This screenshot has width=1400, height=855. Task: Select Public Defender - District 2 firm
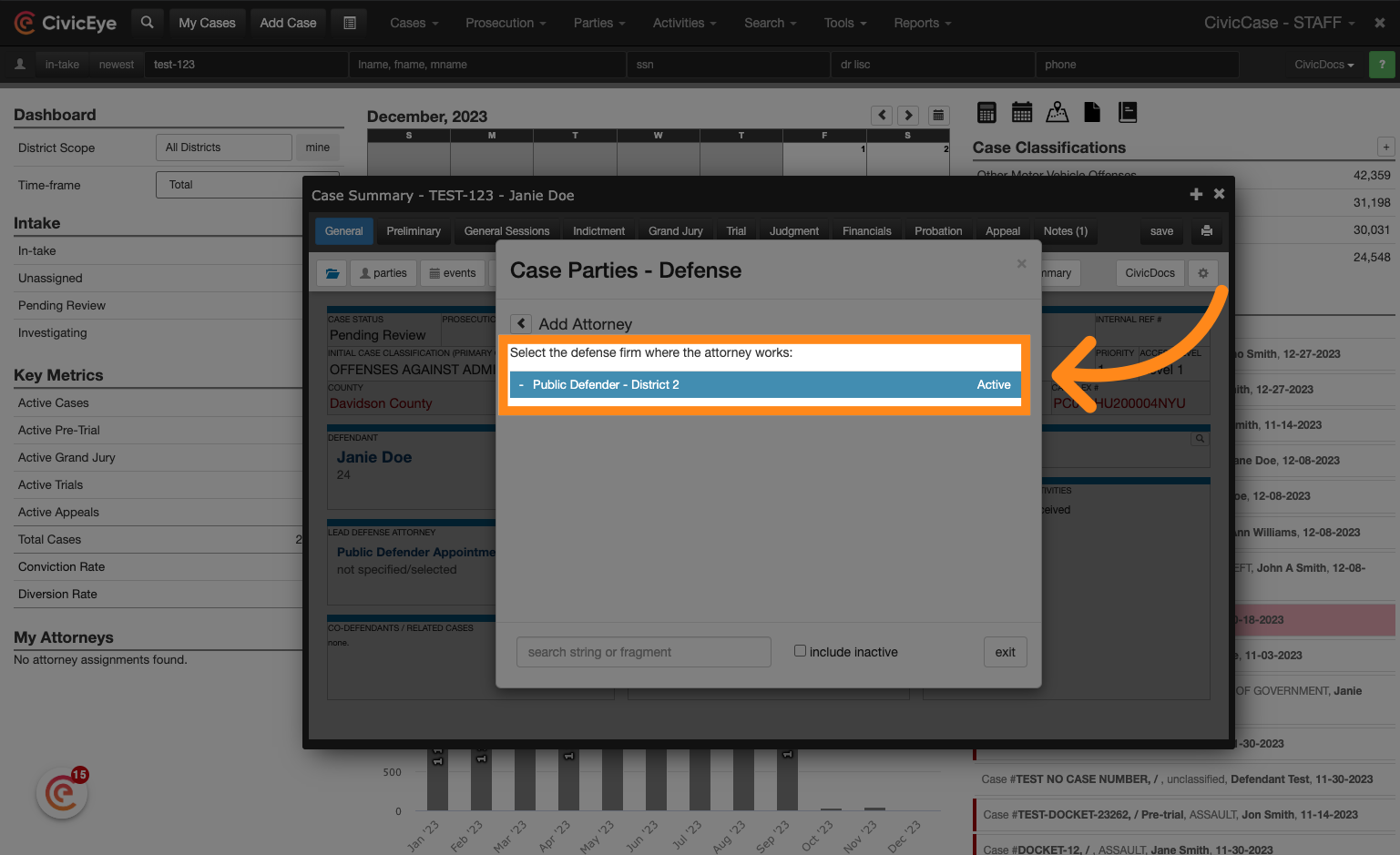[765, 384]
